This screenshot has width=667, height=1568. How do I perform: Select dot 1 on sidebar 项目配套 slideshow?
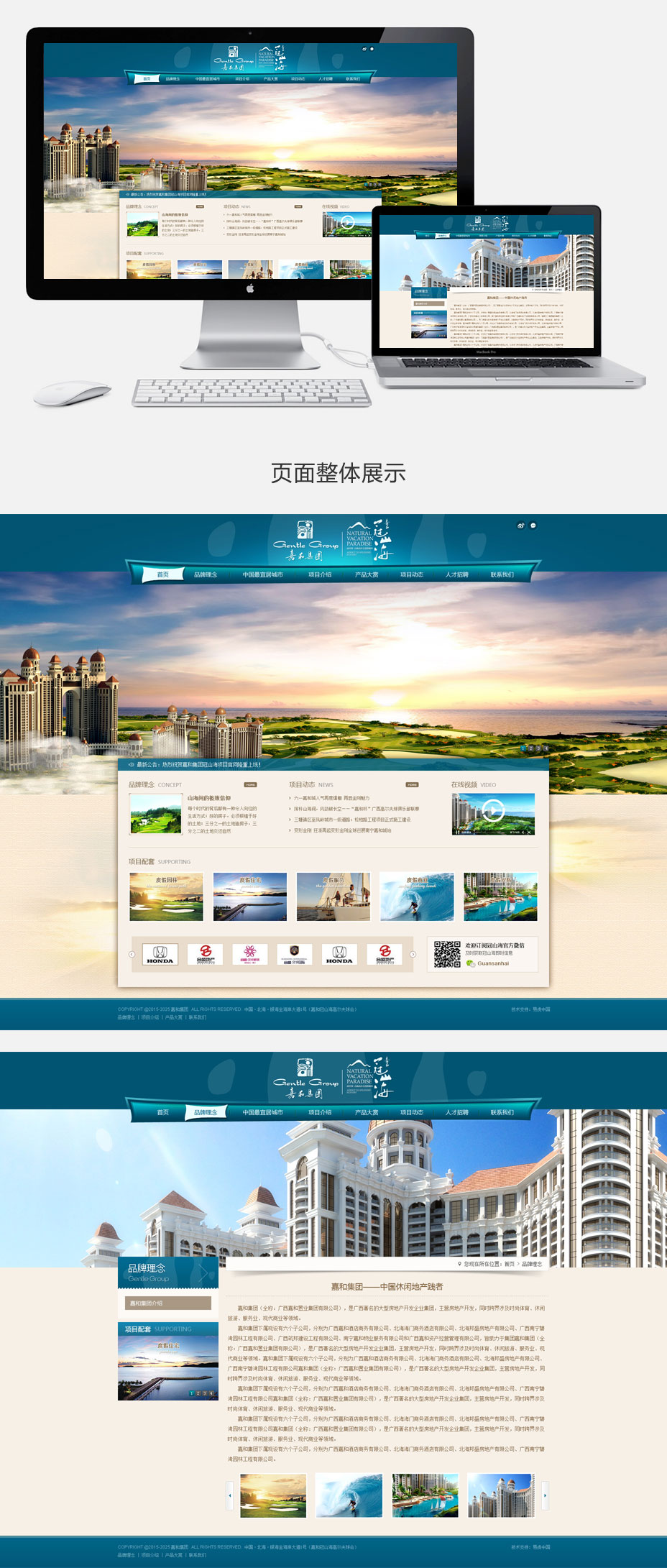(191, 1393)
